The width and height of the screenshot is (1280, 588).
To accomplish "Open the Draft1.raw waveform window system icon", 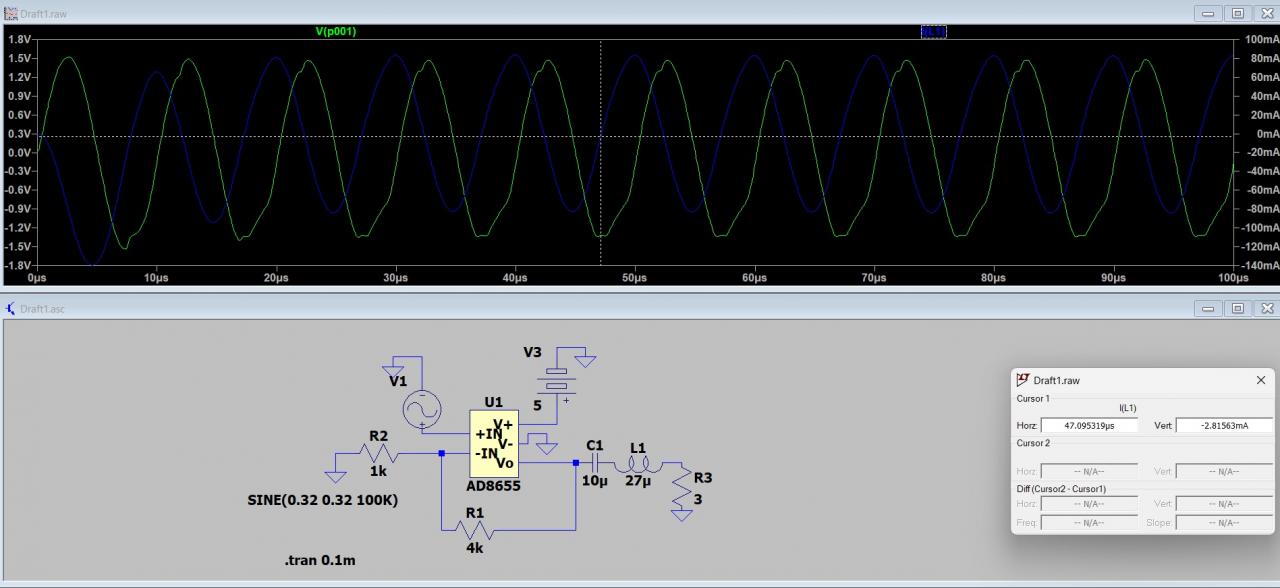I will pos(11,13).
